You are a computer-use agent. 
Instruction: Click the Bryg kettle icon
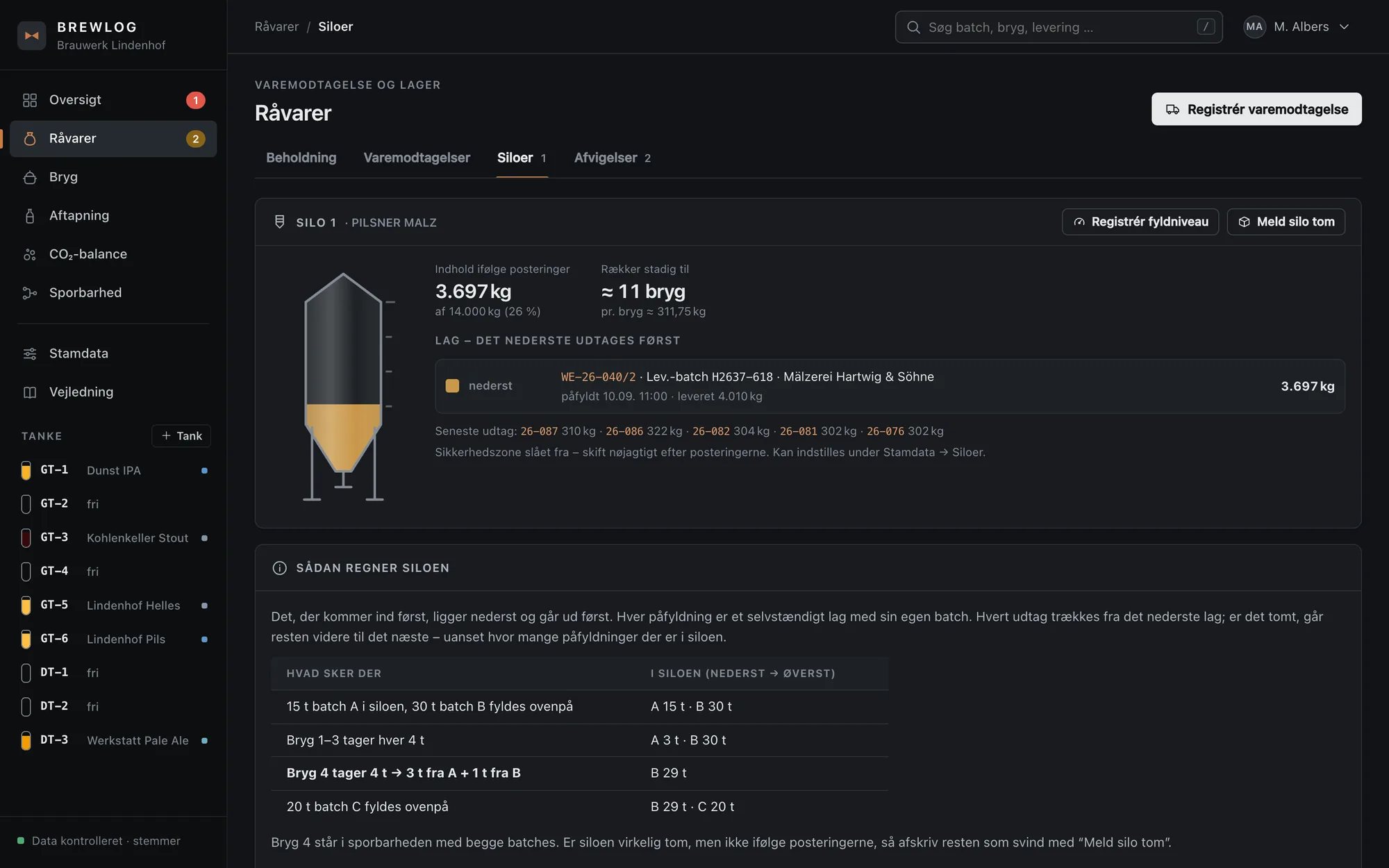pos(30,177)
